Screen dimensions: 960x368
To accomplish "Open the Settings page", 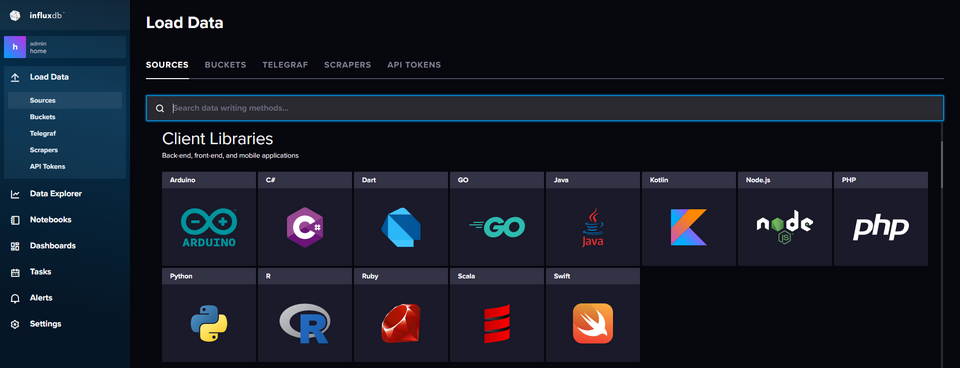I will 45,324.
